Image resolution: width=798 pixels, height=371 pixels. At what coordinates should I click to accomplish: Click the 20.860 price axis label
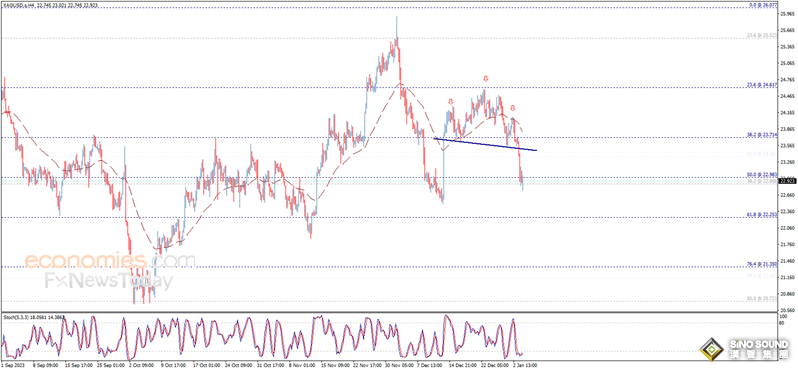[787, 294]
